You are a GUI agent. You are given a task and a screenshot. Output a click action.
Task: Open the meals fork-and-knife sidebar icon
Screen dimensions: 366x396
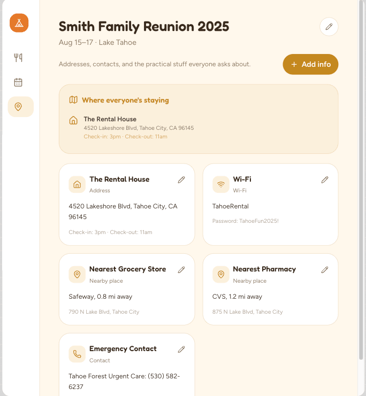coord(18,58)
